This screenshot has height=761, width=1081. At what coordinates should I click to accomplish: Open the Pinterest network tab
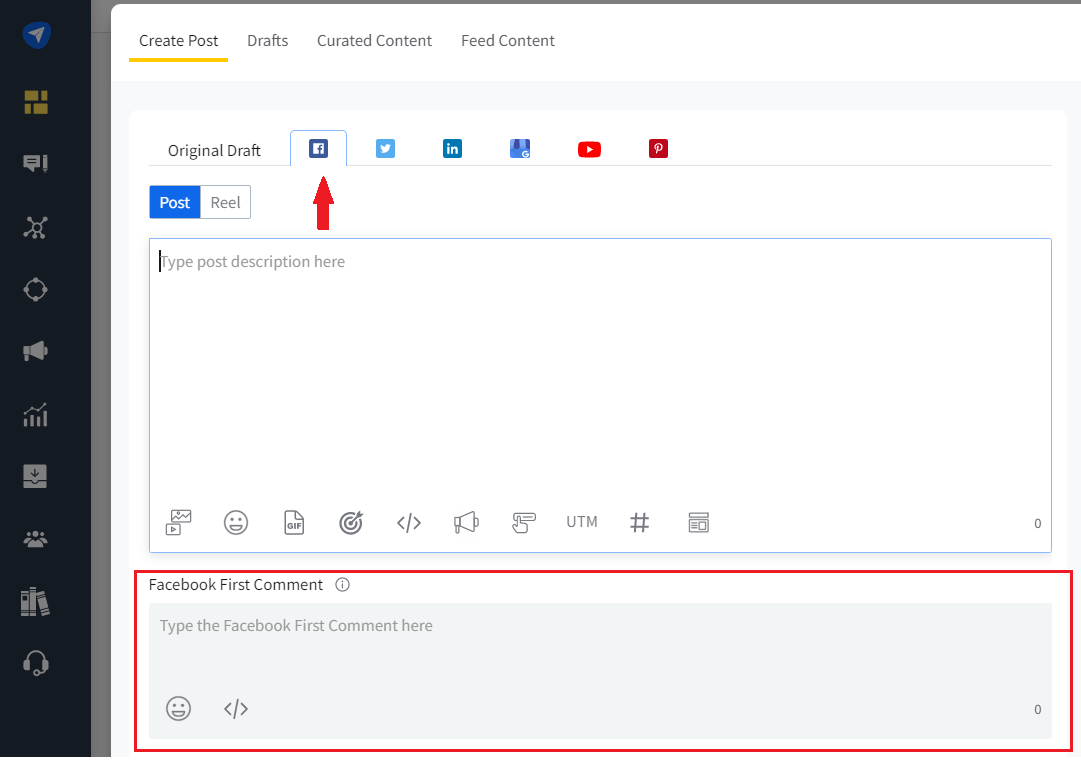point(658,149)
